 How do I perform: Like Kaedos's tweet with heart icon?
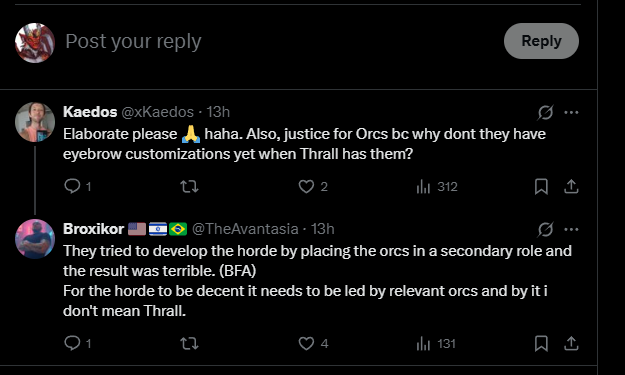click(x=307, y=186)
